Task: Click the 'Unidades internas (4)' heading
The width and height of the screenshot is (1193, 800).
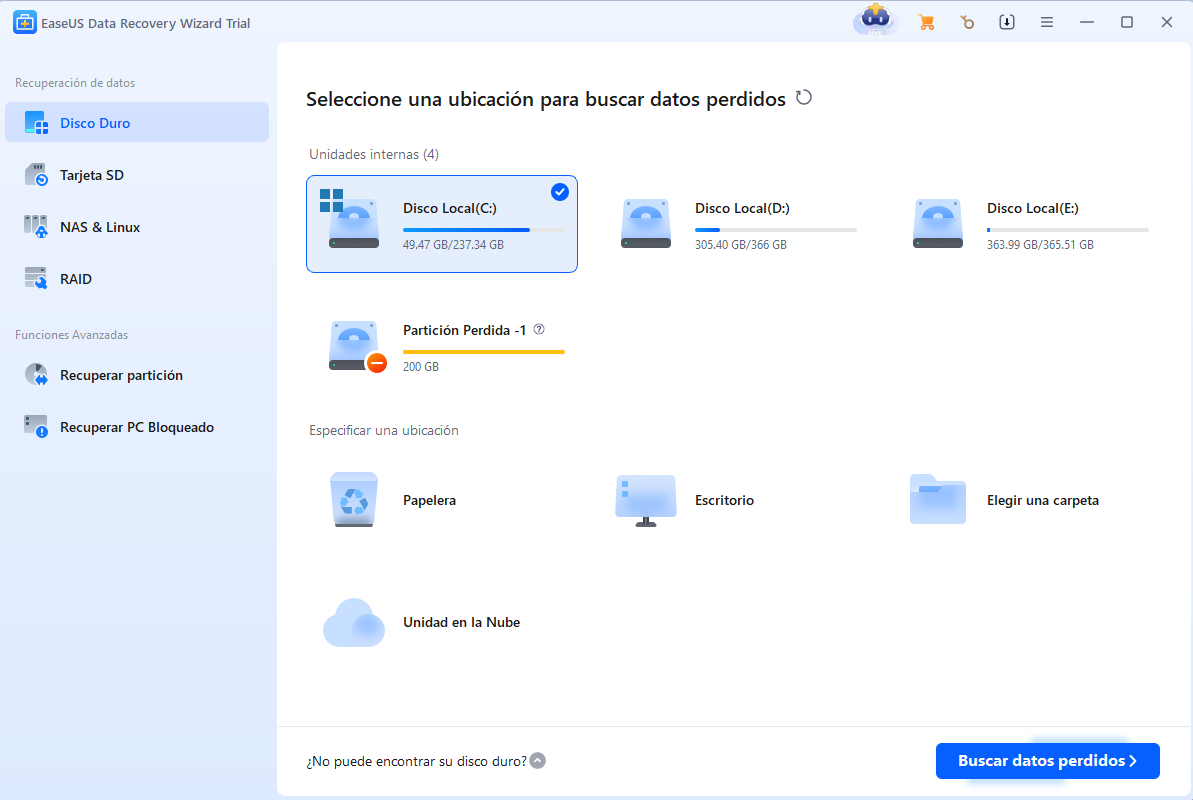Action: 374,154
